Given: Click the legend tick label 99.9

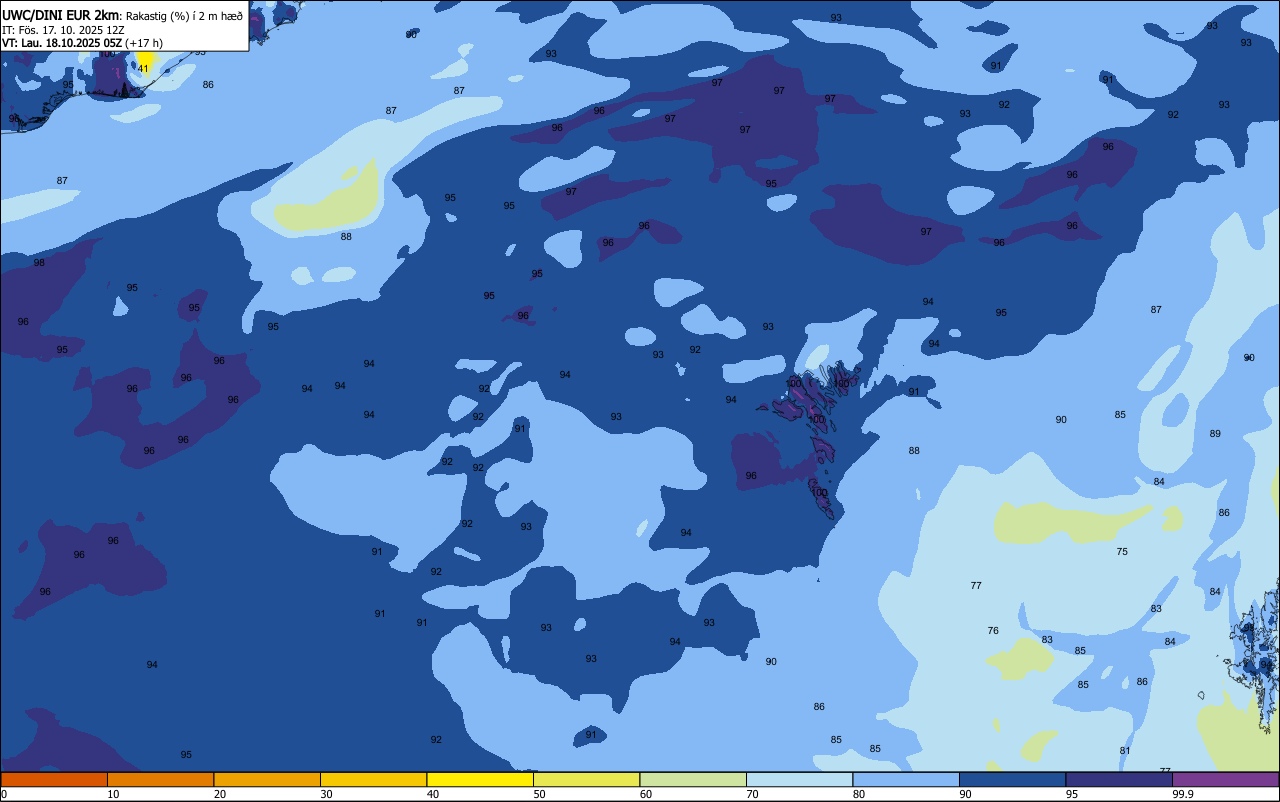Looking at the screenshot, I should pos(1184,794).
